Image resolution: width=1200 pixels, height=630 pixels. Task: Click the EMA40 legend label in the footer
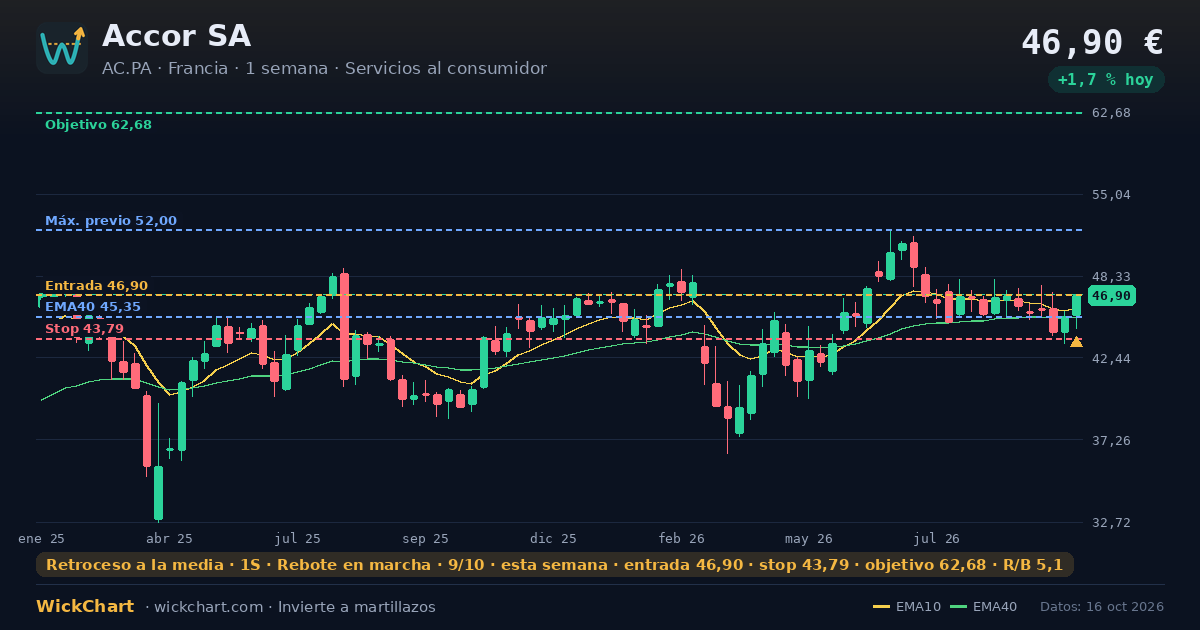coord(995,607)
